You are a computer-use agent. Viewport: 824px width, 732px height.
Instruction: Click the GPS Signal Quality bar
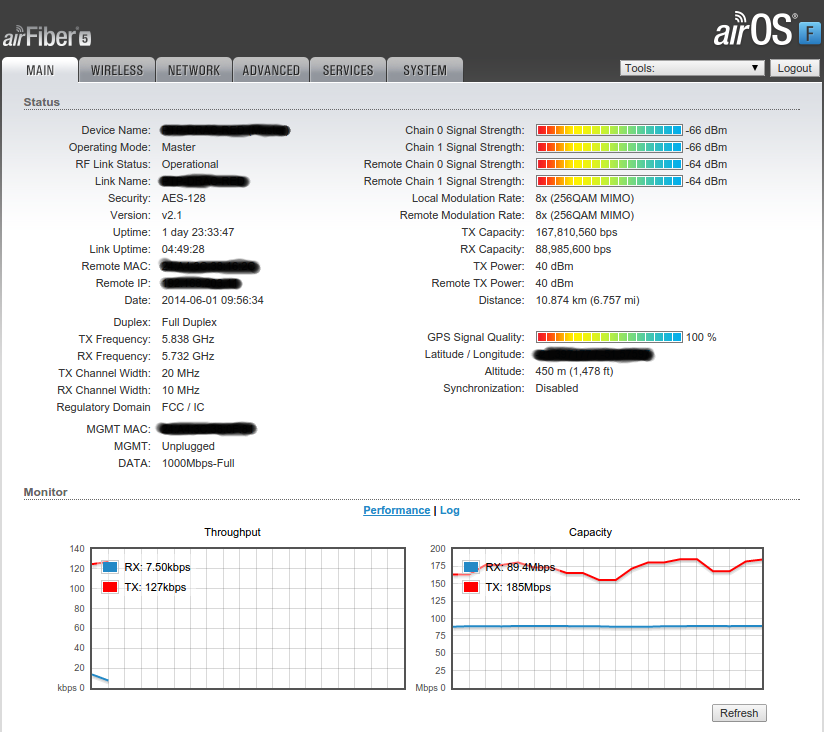tap(609, 337)
